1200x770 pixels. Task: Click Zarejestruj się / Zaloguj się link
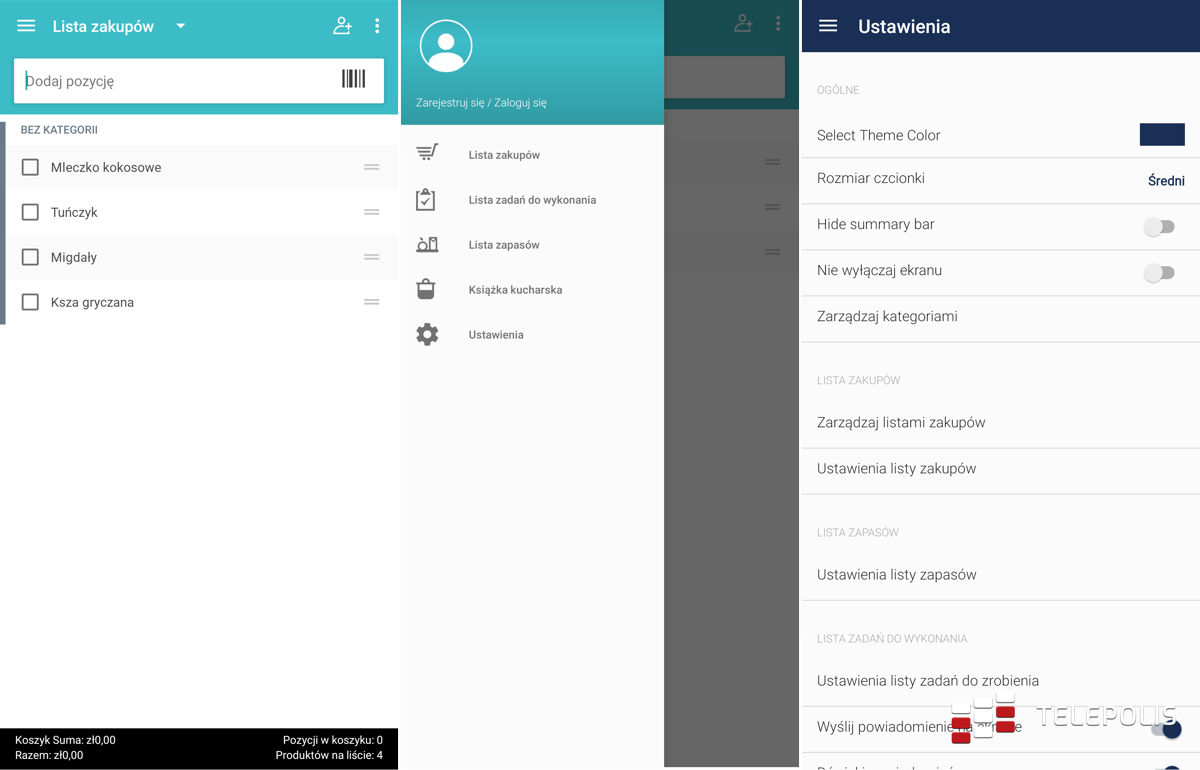pos(481,102)
